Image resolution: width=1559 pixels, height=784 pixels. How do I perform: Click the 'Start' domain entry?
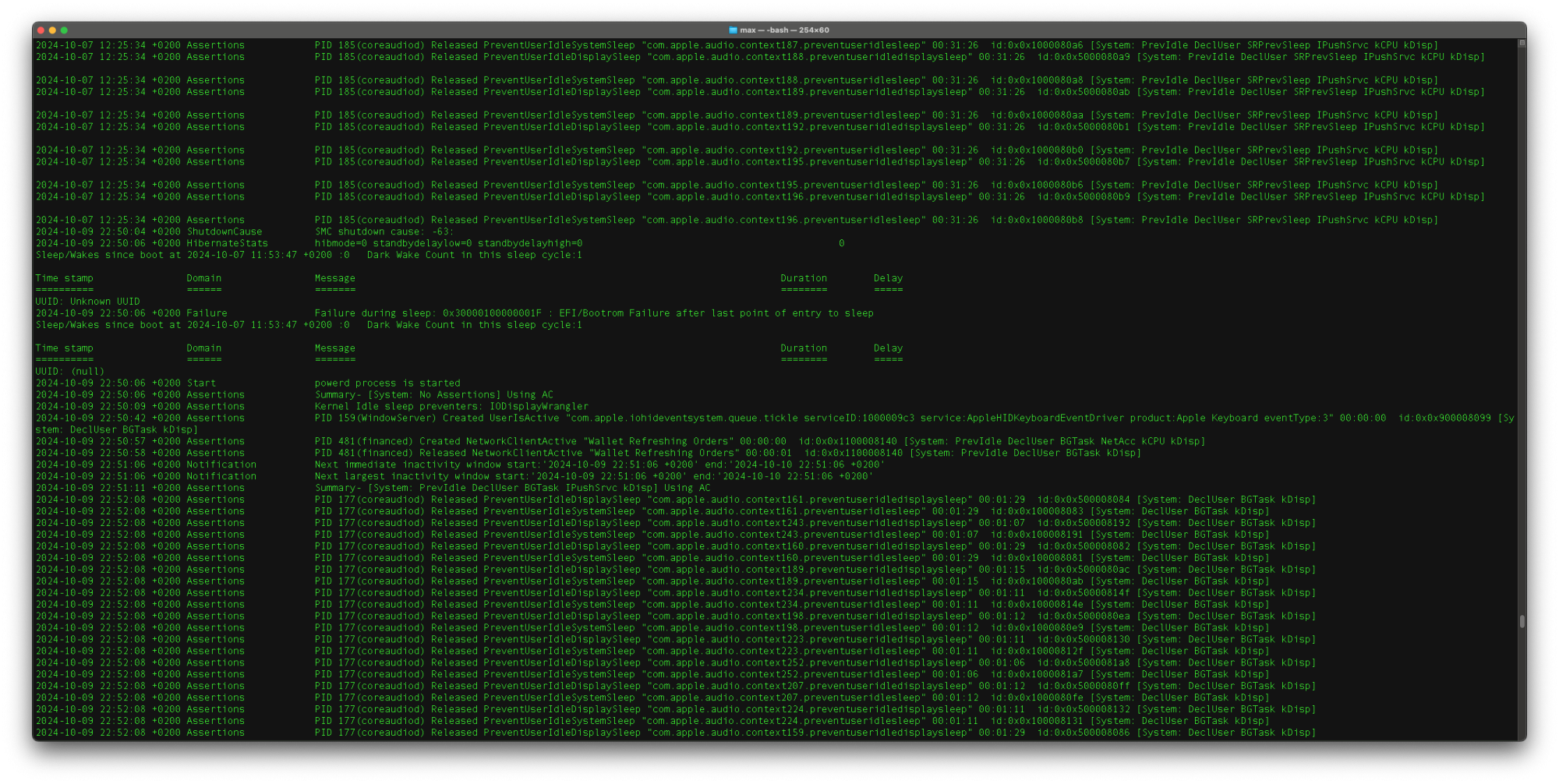pos(201,383)
